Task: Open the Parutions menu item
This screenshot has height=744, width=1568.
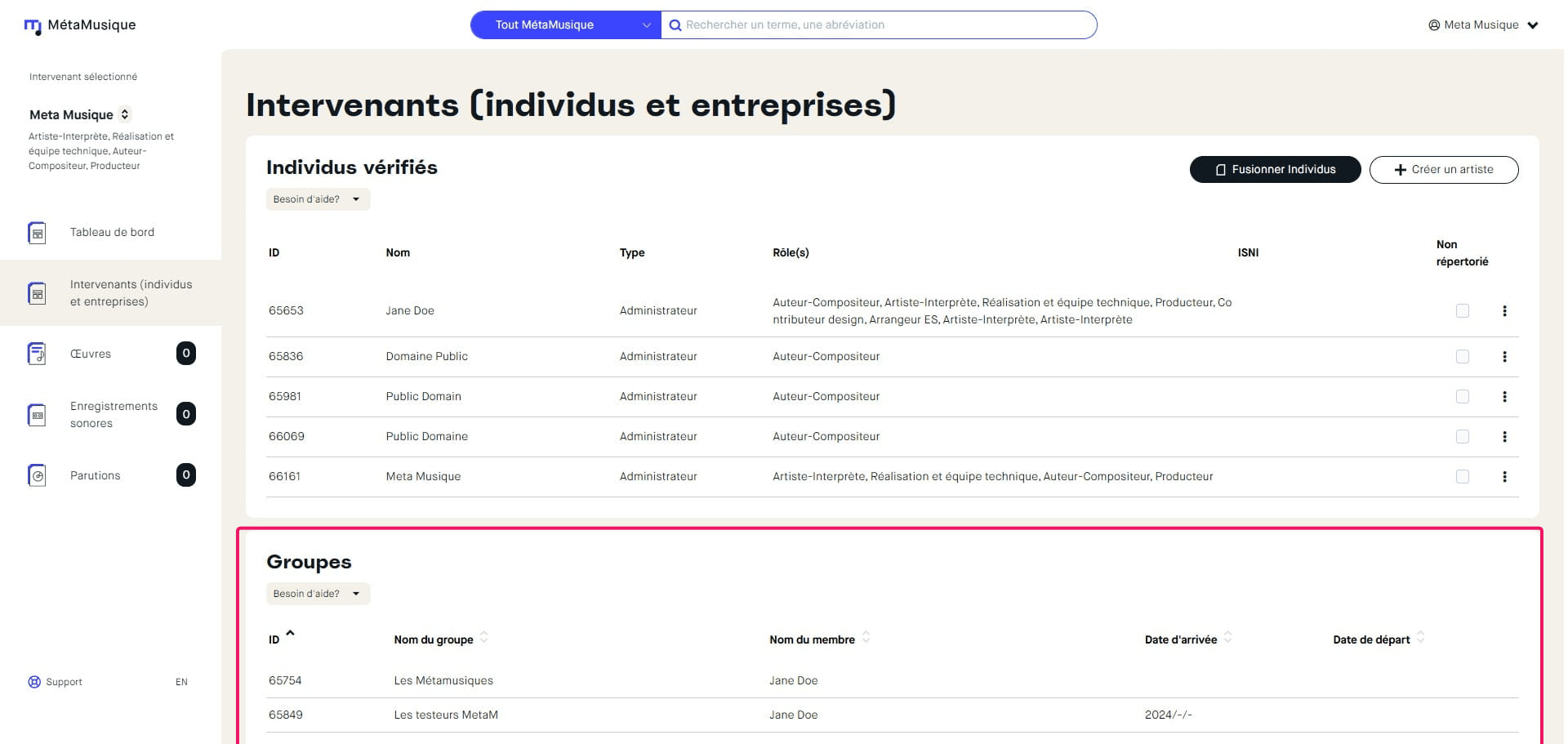Action: coord(95,475)
